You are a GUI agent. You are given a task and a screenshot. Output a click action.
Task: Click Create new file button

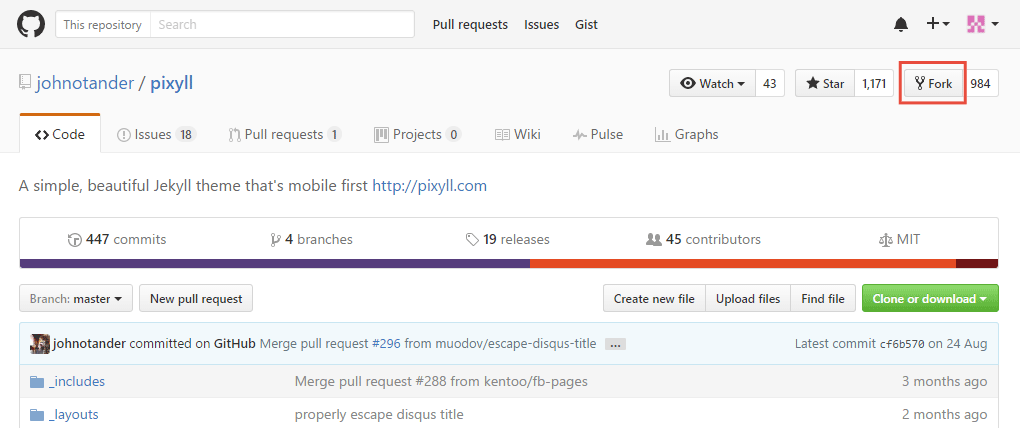tap(654, 299)
